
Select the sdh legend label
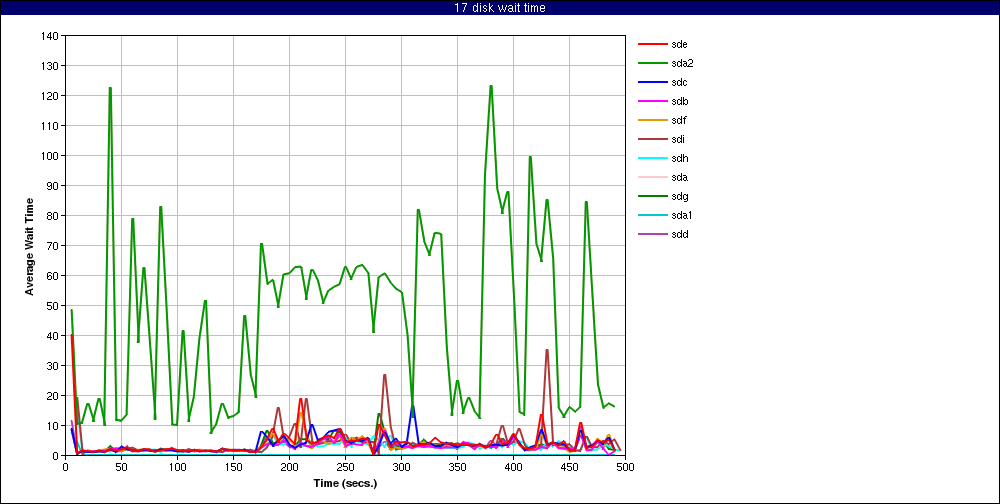pos(679,158)
